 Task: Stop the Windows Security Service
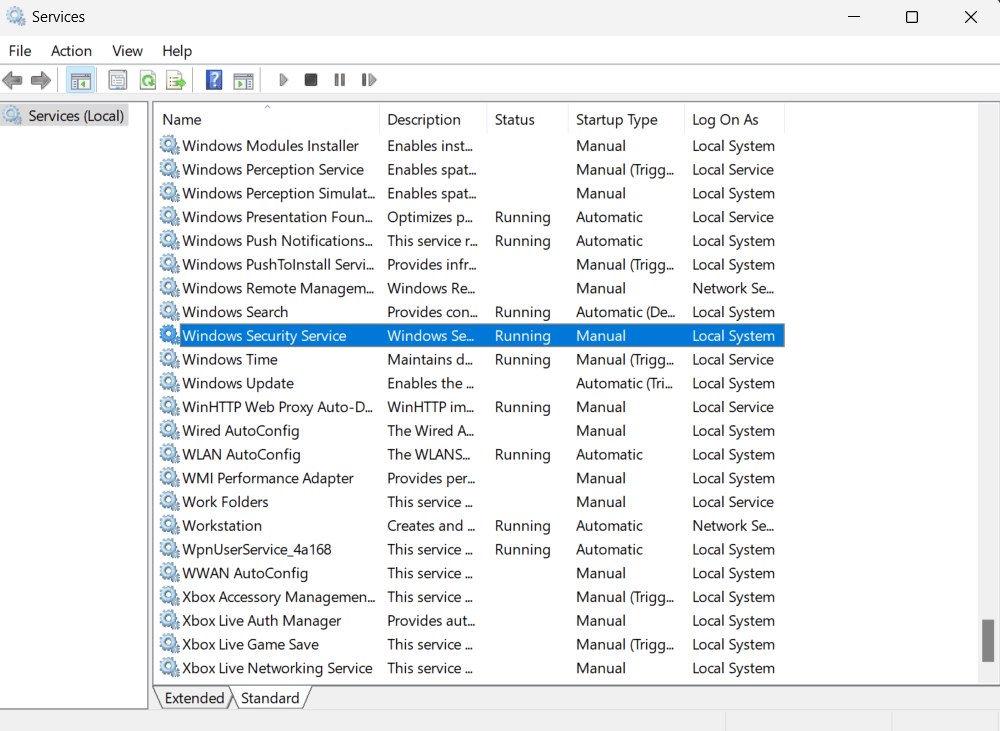tap(311, 80)
